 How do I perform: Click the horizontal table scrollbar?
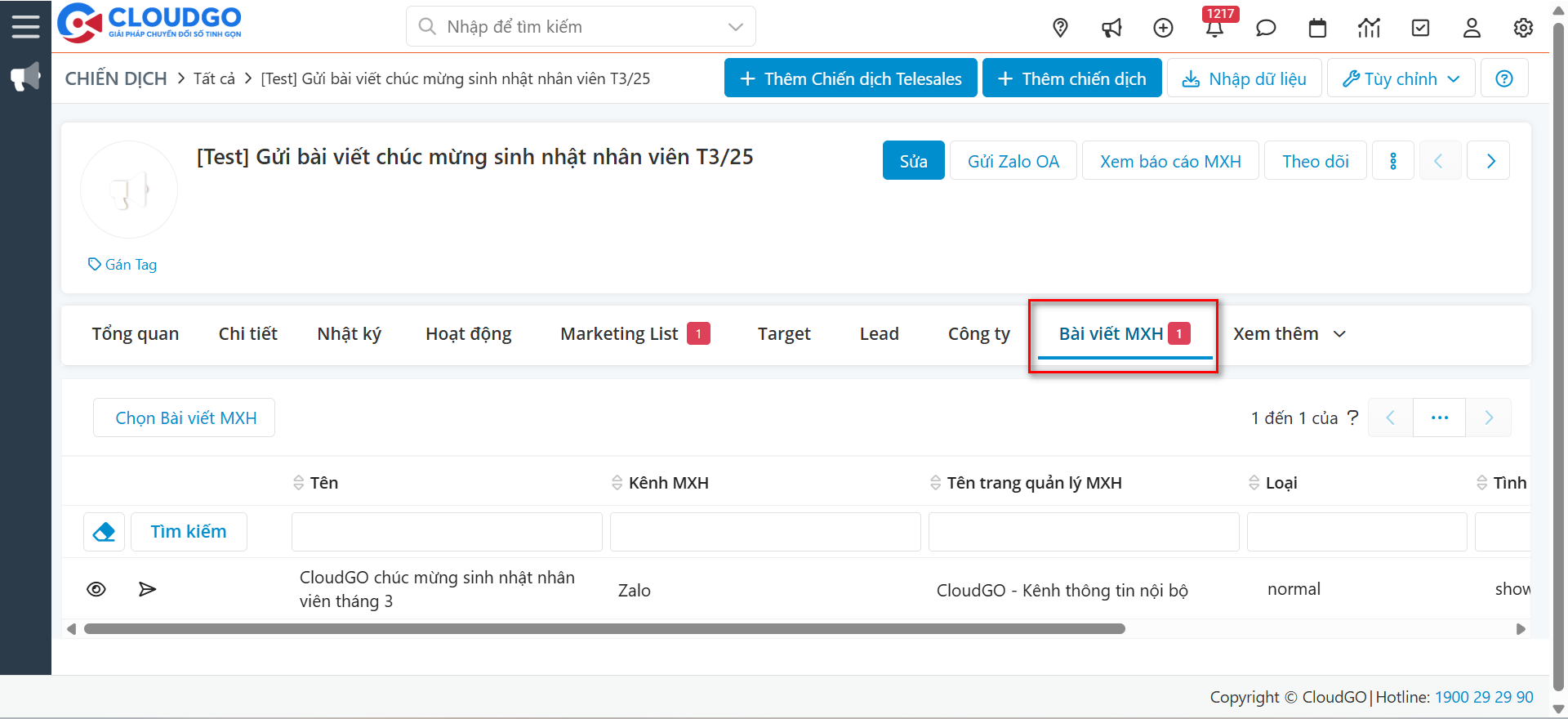click(604, 629)
